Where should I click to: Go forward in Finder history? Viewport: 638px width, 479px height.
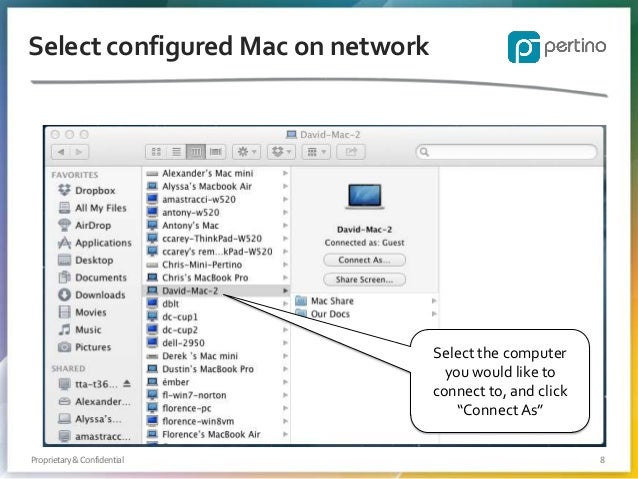pos(79,152)
